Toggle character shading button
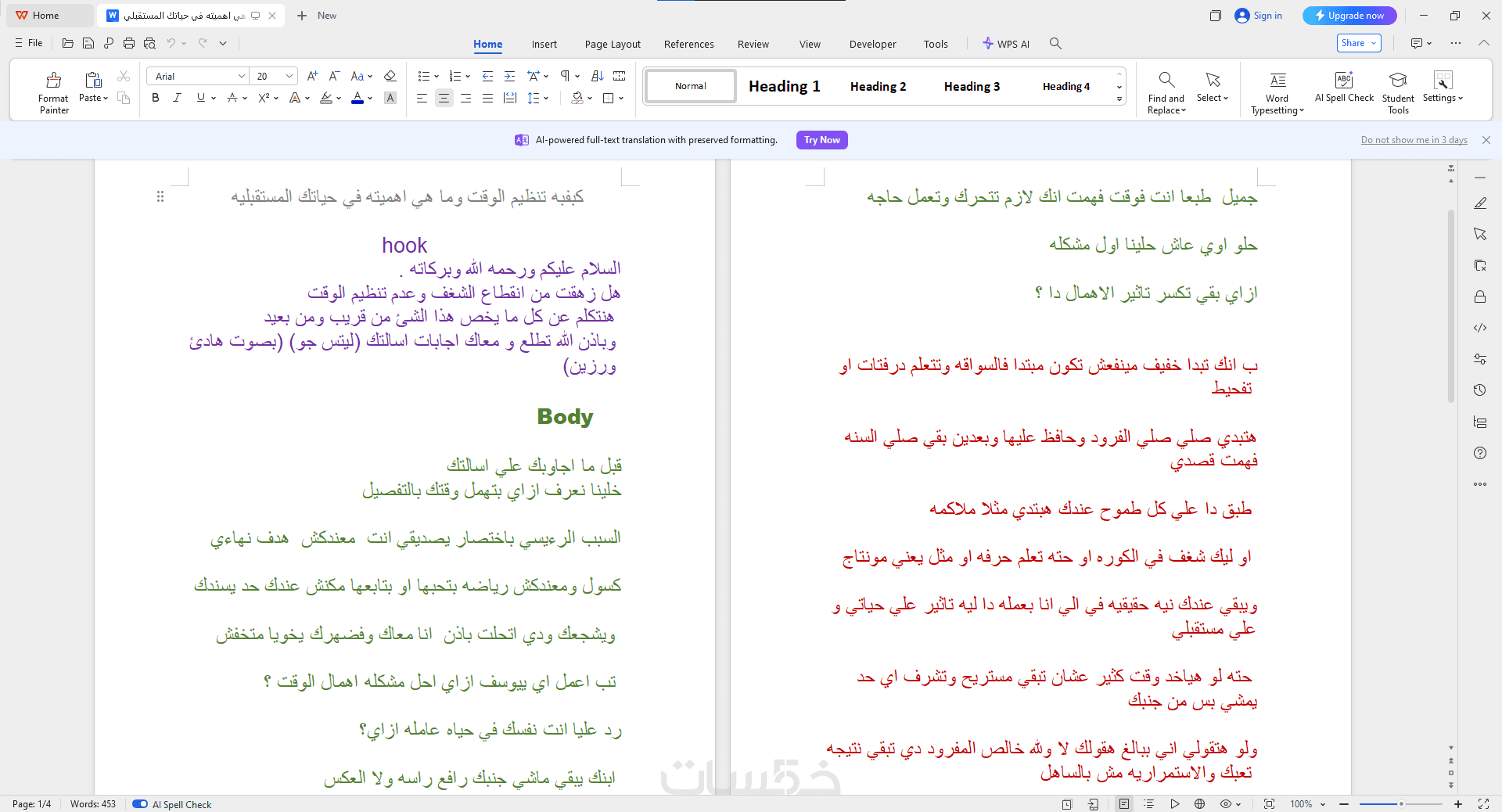1502x812 pixels. click(390, 98)
